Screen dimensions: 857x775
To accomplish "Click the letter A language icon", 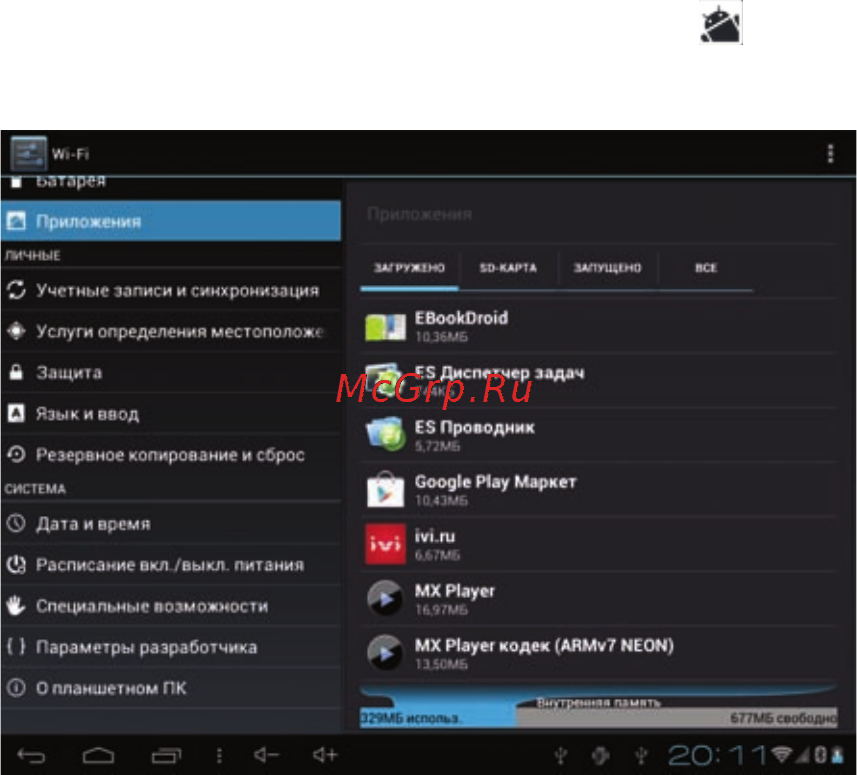I will (x=16, y=414).
